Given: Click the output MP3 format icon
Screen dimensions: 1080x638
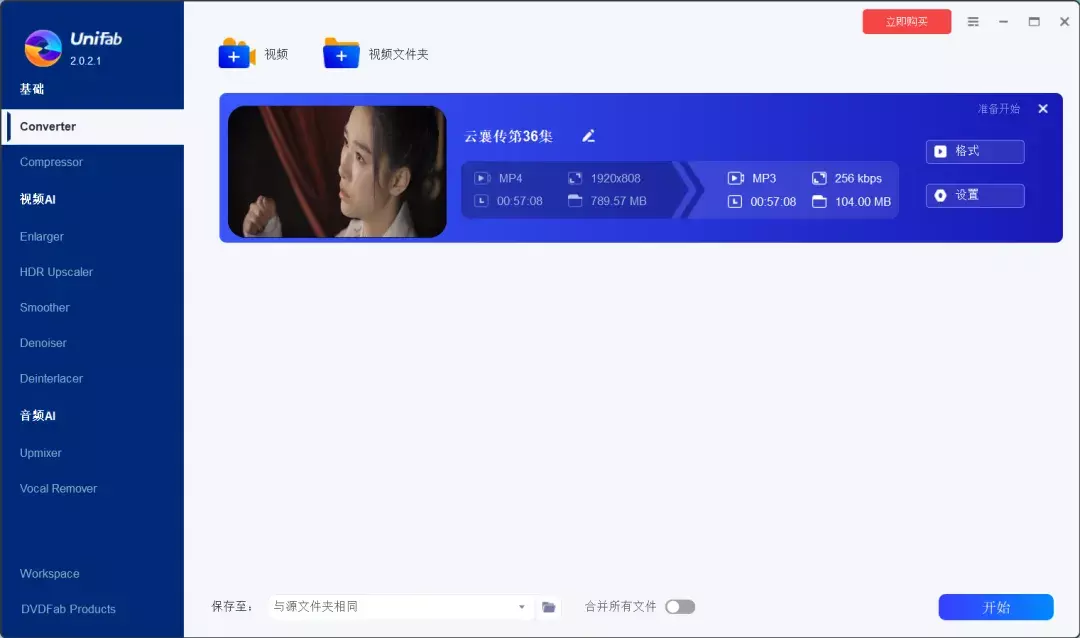Looking at the screenshot, I should point(736,178).
